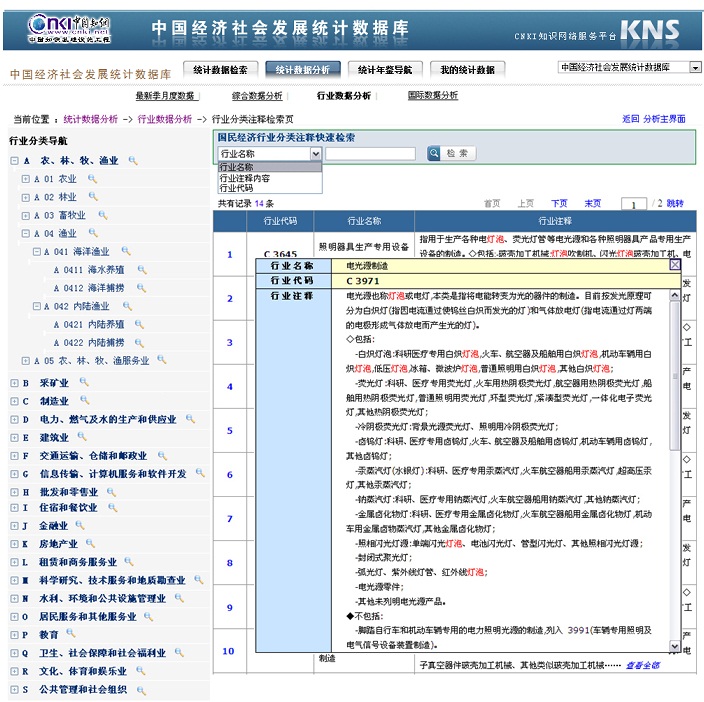Click the magnifier icon beside A 01 农业
Viewport: 704px width, 702px height.
[93, 179]
